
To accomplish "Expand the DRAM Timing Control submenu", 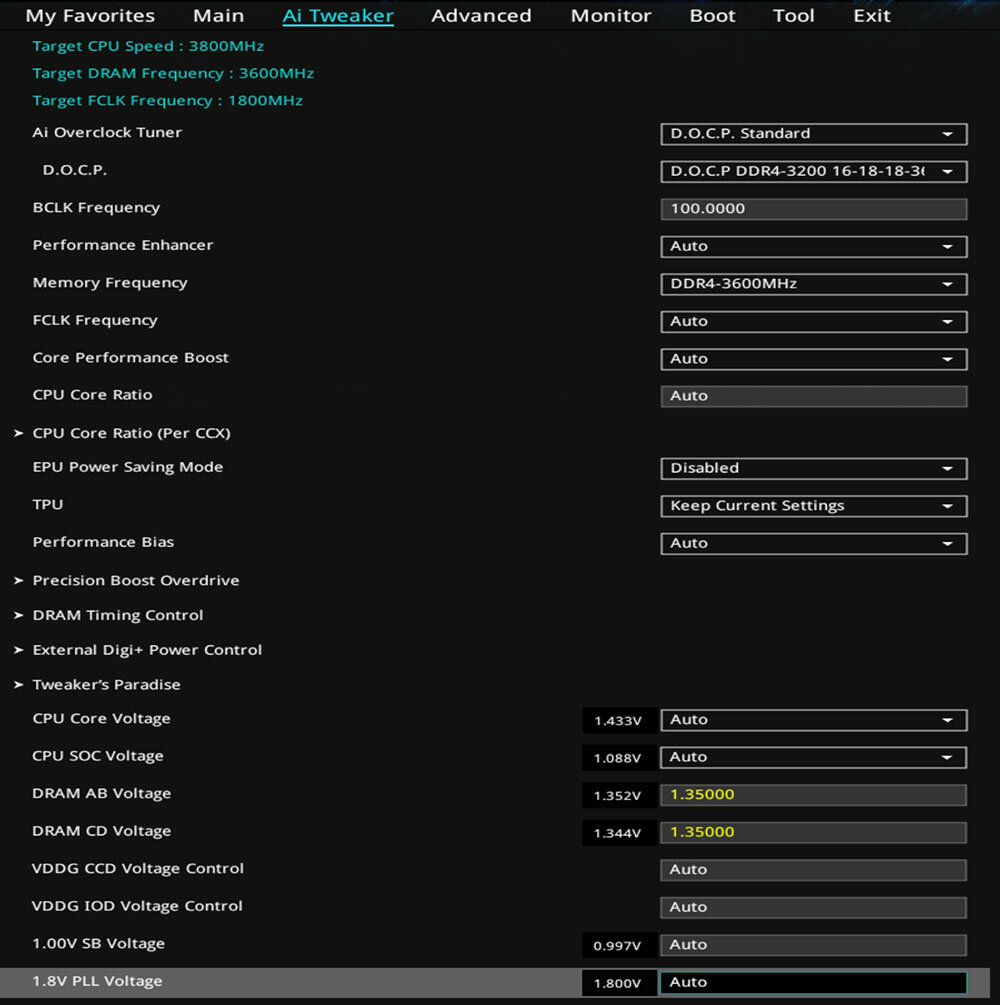I will 118,615.
